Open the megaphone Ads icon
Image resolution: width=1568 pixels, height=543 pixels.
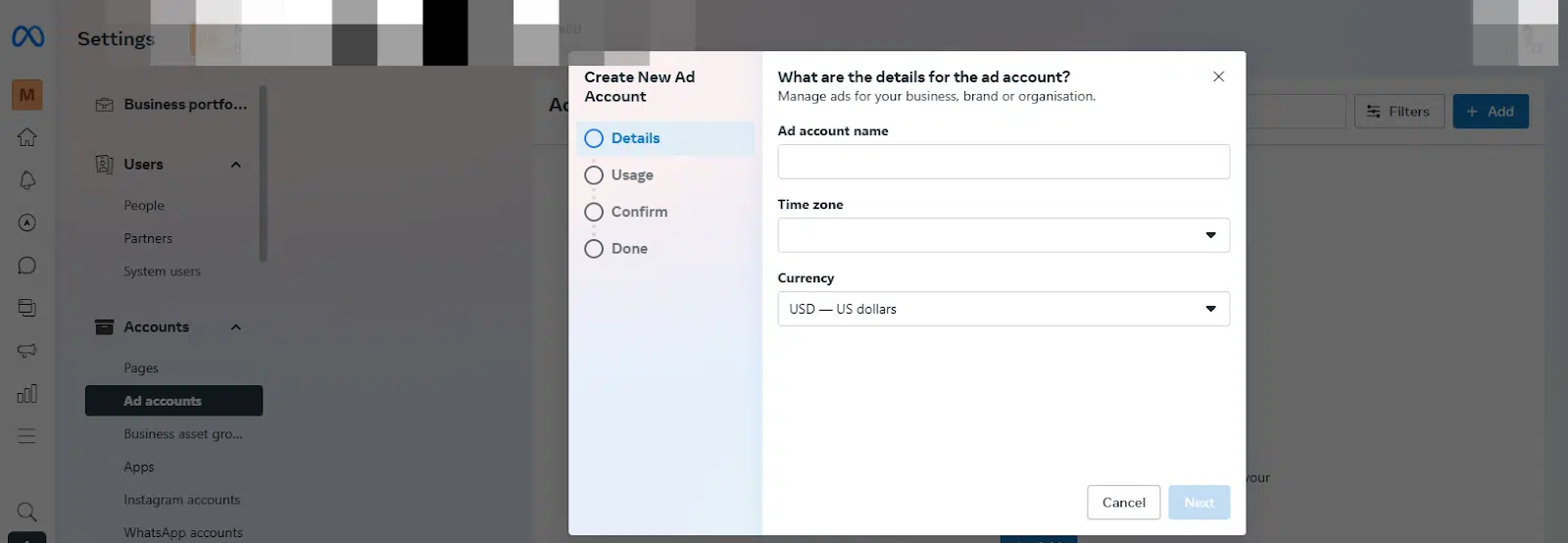click(x=27, y=351)
